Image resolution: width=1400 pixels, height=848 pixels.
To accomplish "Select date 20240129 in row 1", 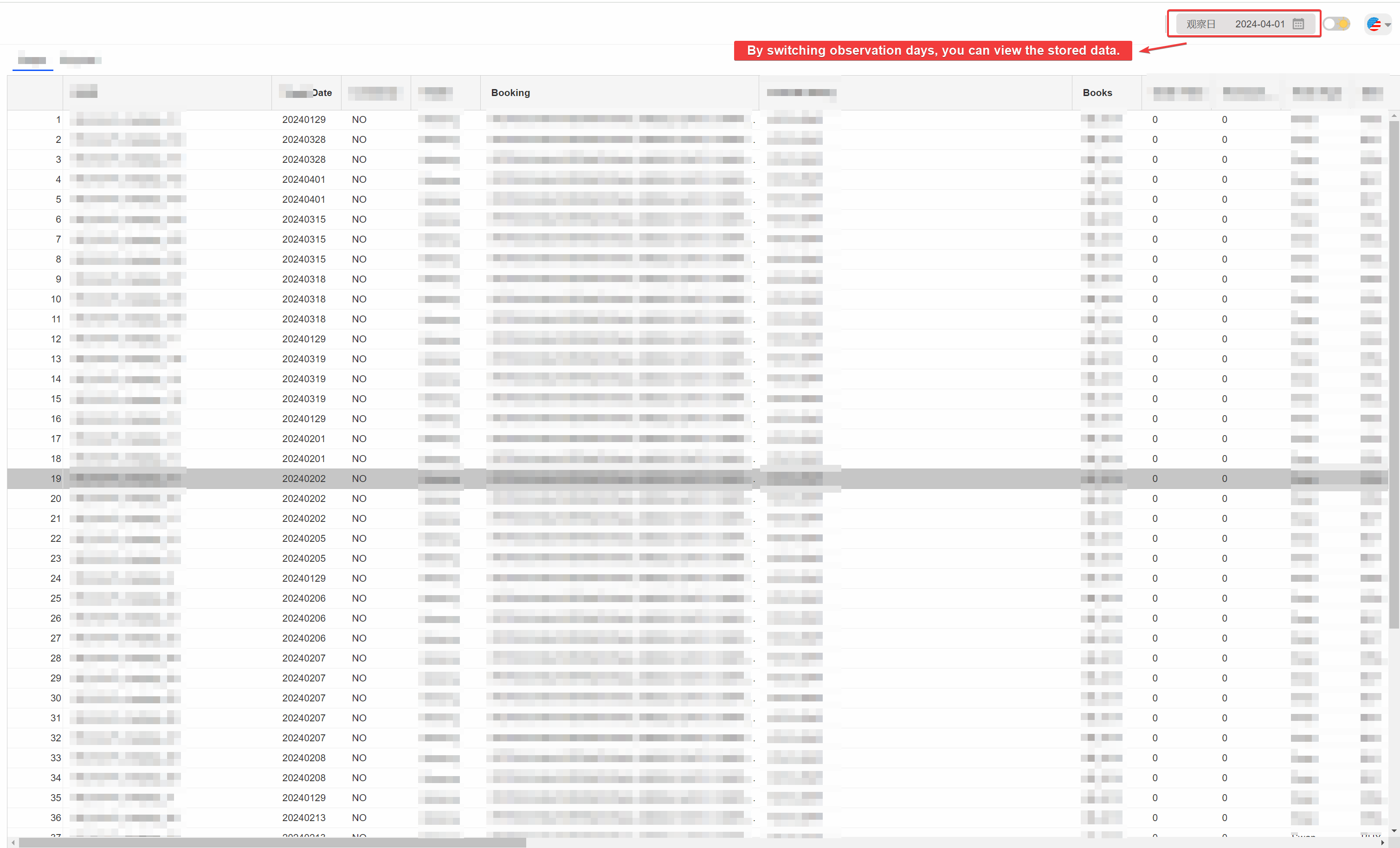I will pos(304,120).
